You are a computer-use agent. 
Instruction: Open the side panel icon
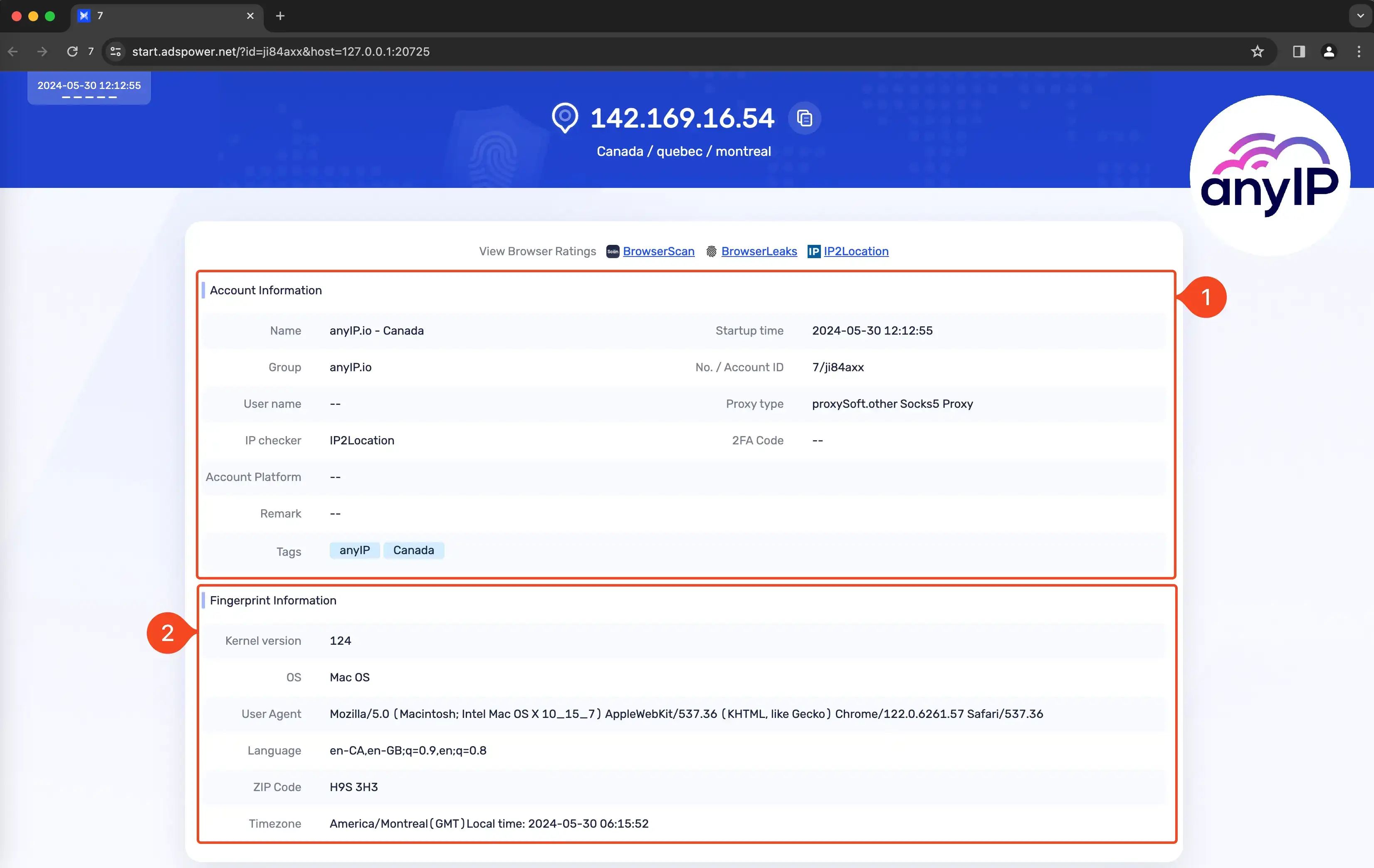(1298, 51)
